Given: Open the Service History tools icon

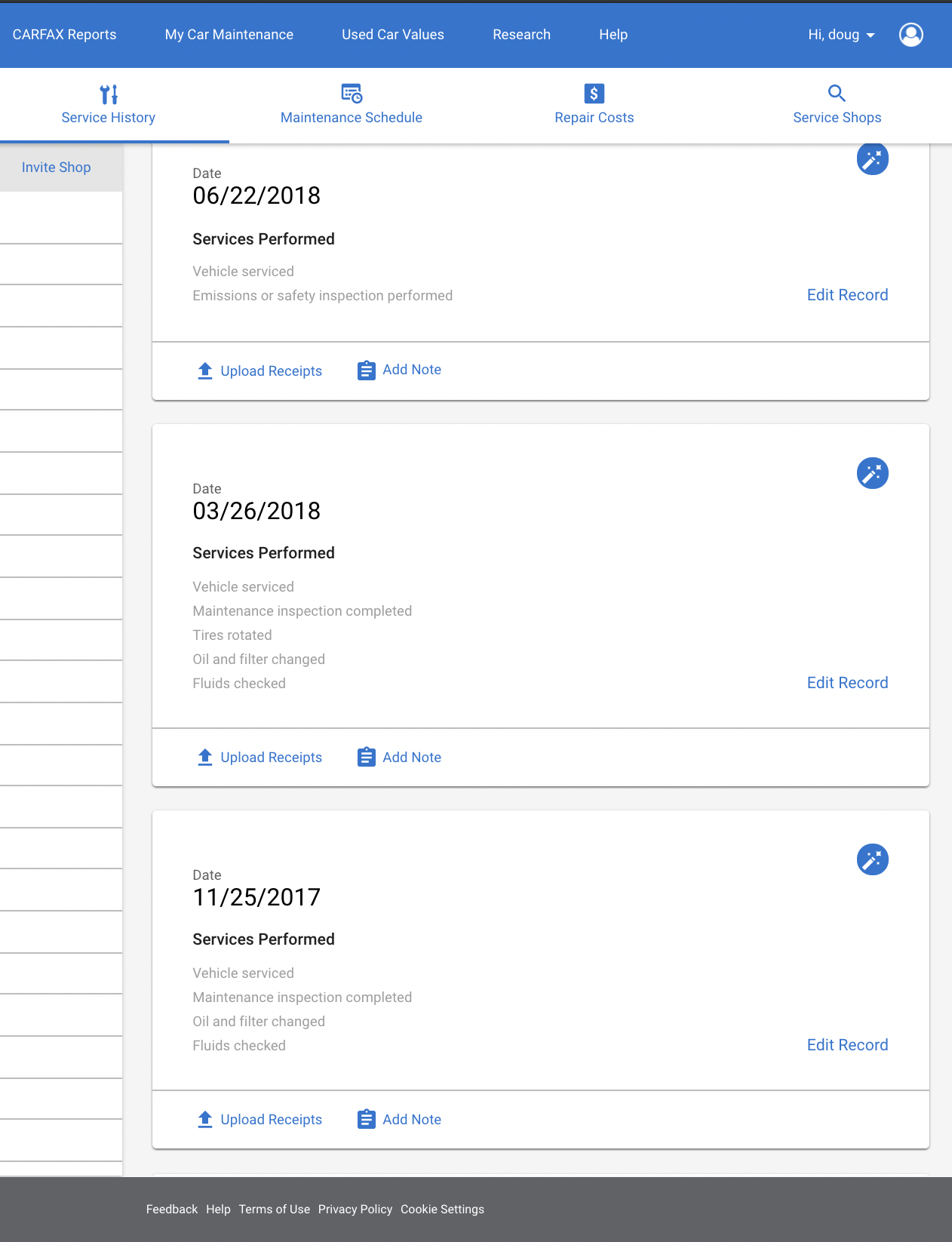Looking at the screenshot, I should [109, 94].
